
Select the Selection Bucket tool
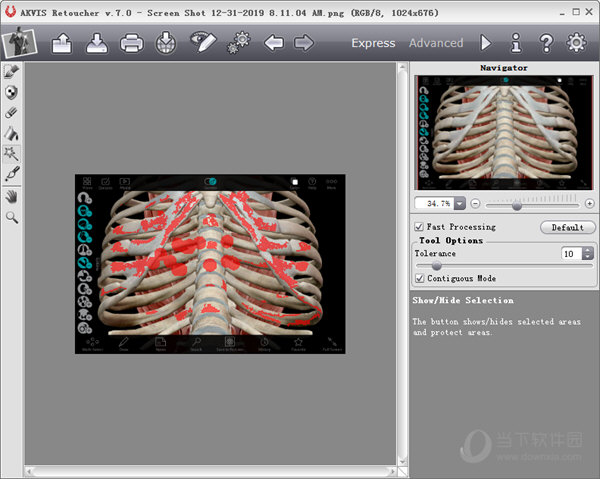11,133
